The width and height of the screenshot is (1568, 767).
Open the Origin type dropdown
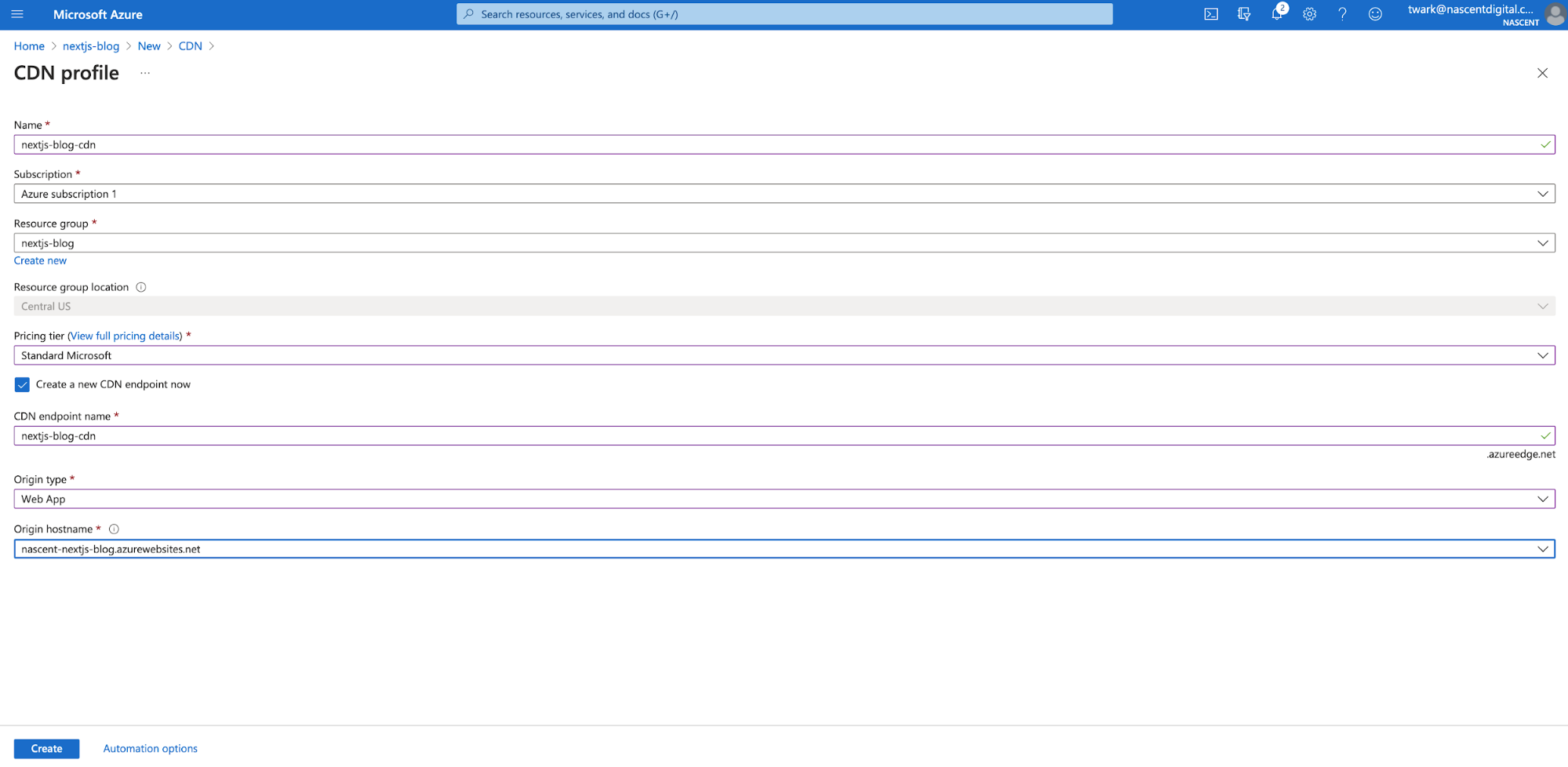click(x=784, y=499)
